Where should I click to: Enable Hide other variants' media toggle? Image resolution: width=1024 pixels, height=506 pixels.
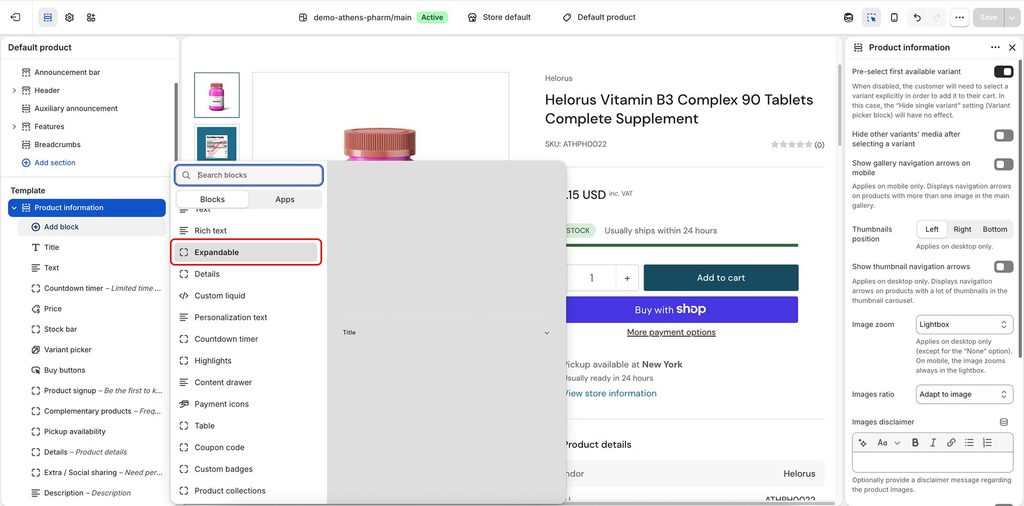click(x=1003, y=135)
